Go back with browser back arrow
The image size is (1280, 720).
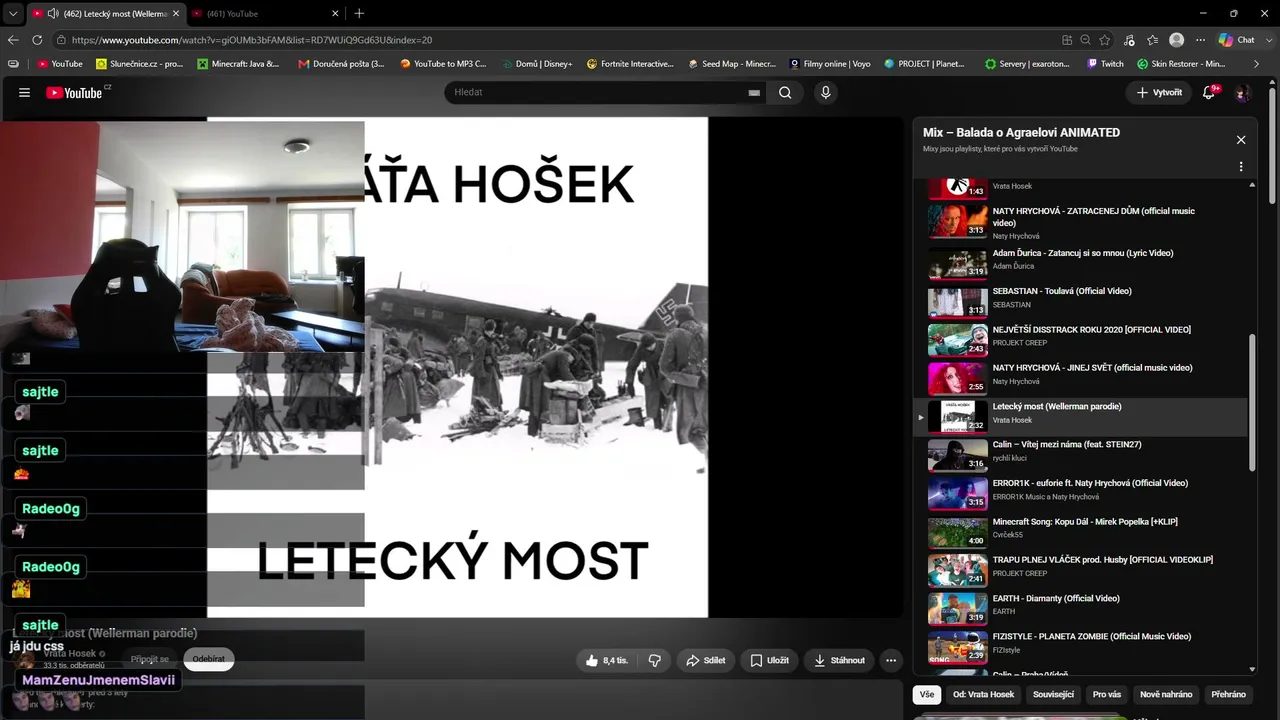click(x=13, y=40)
